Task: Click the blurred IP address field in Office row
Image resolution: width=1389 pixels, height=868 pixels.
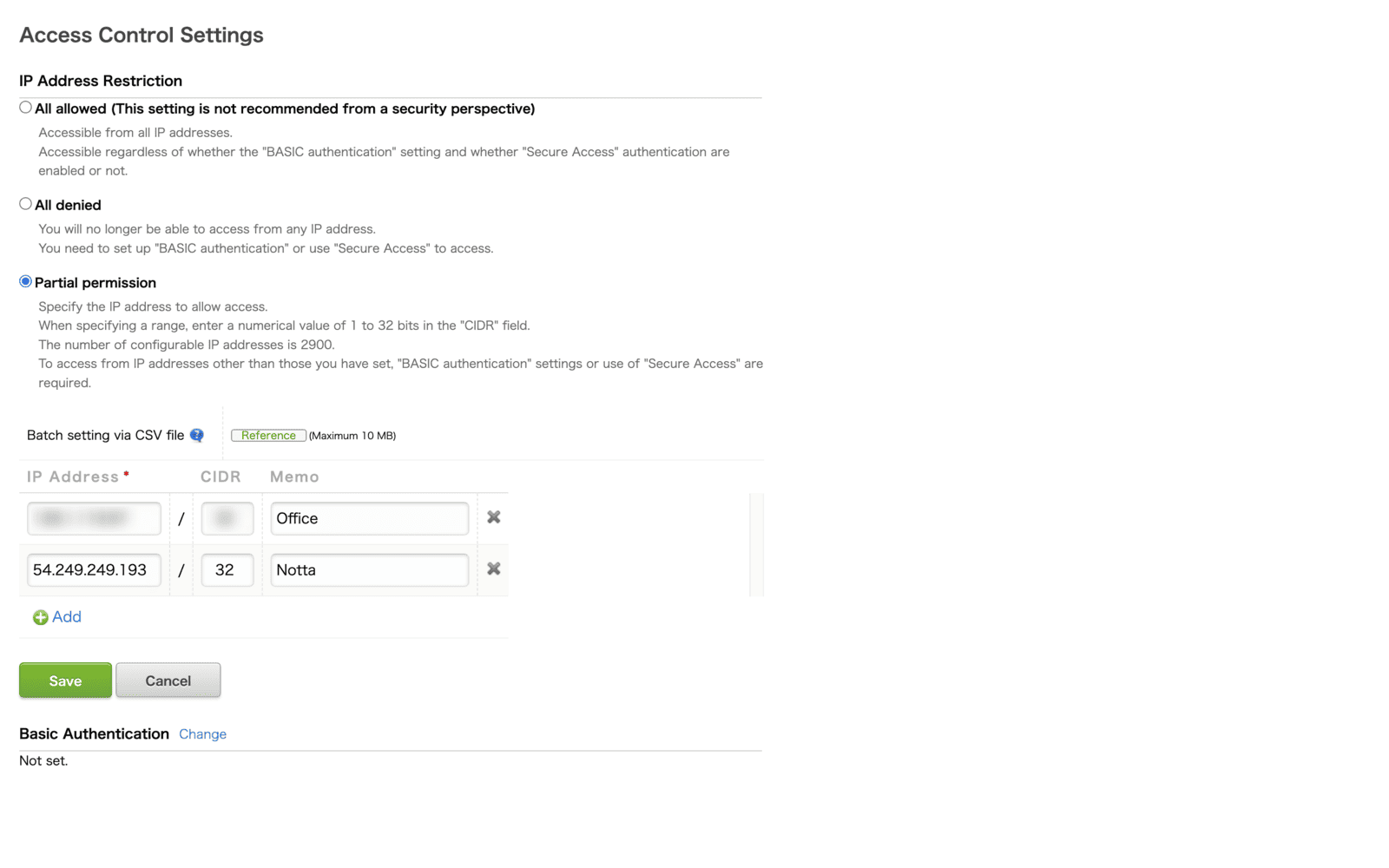Action: point(94,518)
